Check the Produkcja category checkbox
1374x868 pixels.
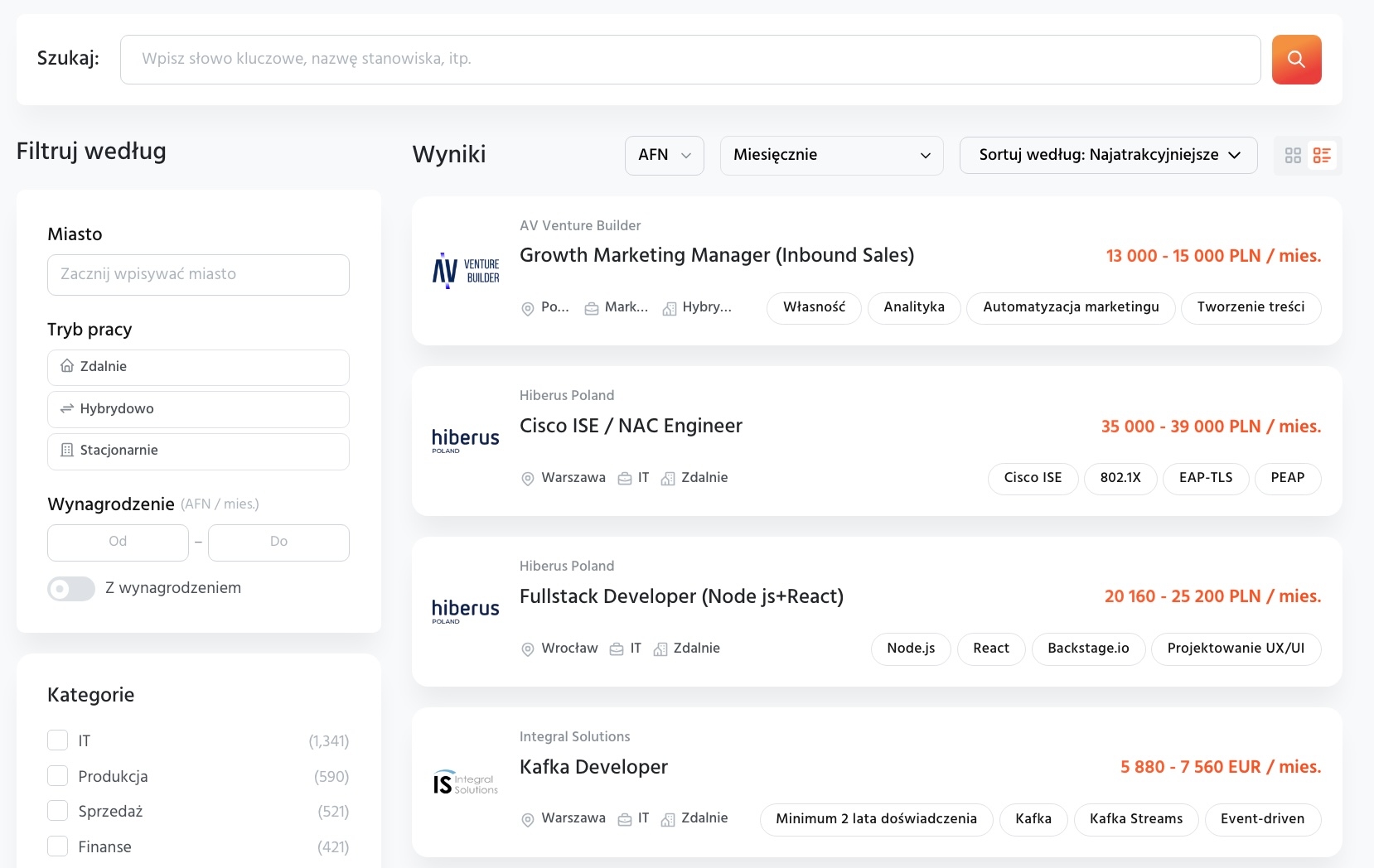(x=57, y=775)
